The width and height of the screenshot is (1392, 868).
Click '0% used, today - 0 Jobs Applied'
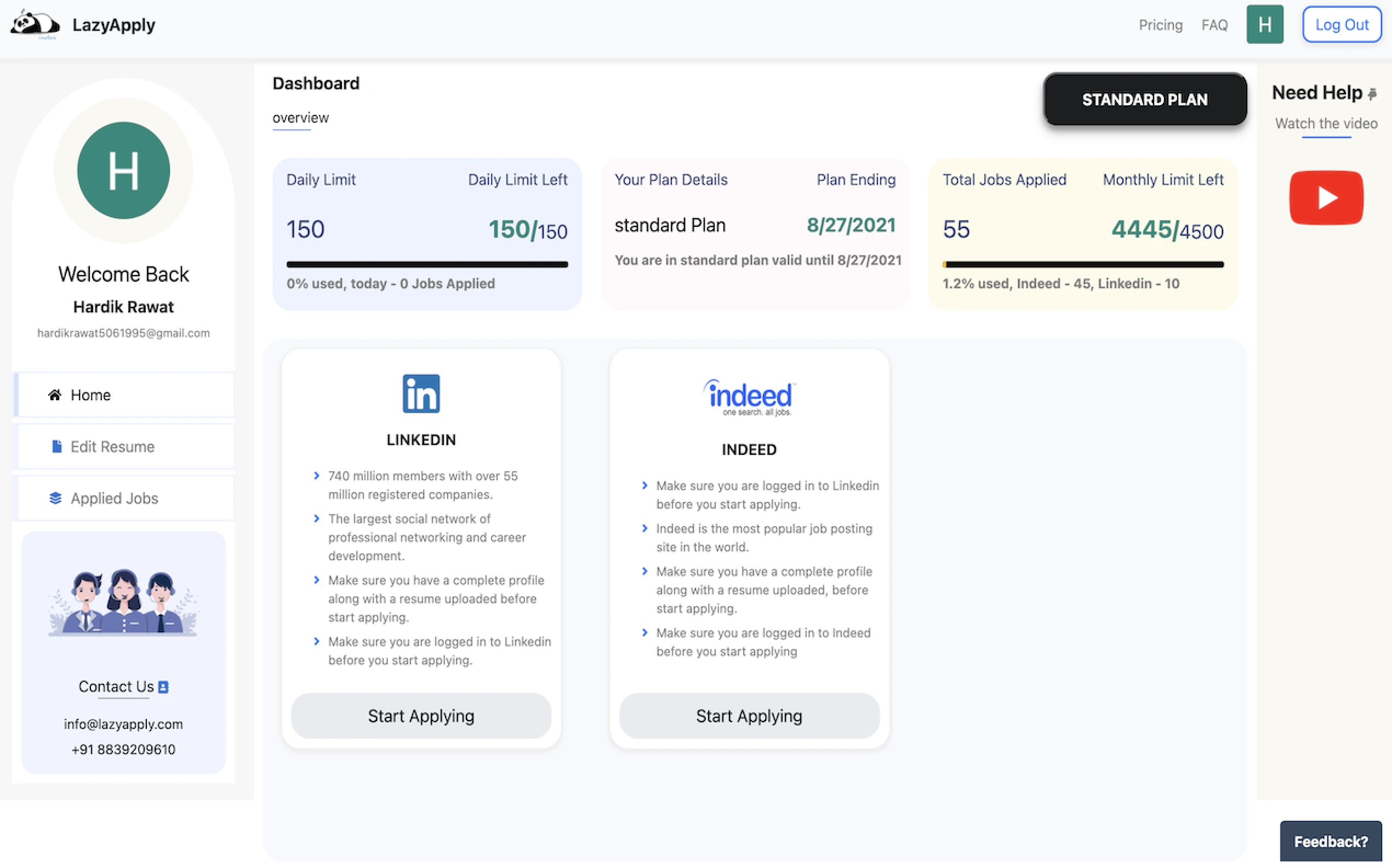click(x=390, y=284)
